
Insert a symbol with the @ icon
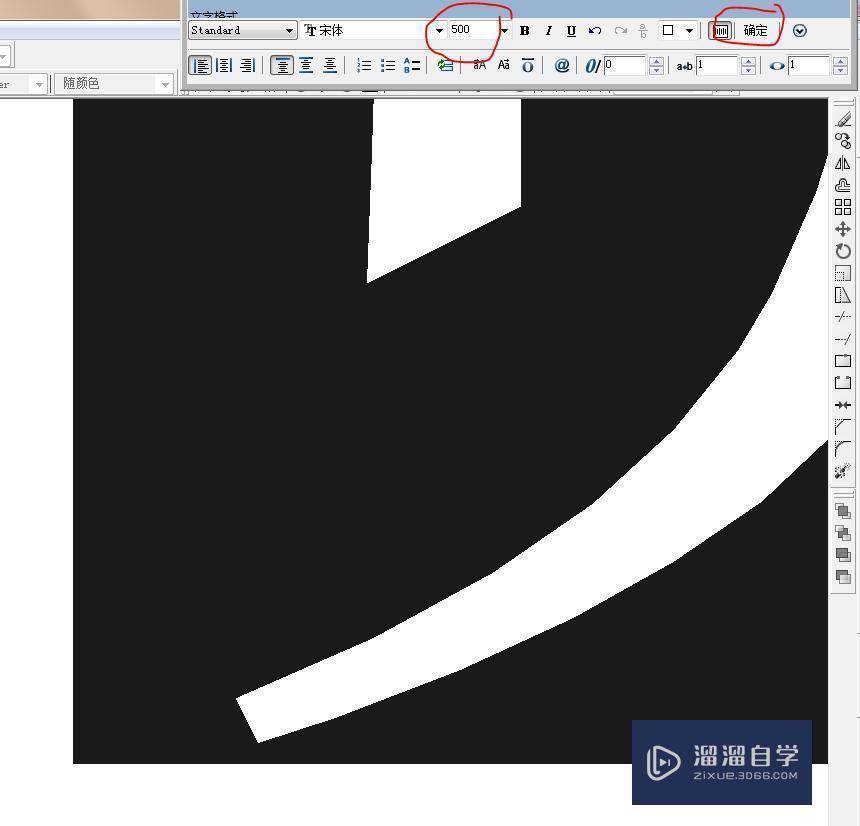[x=562, y=65]
